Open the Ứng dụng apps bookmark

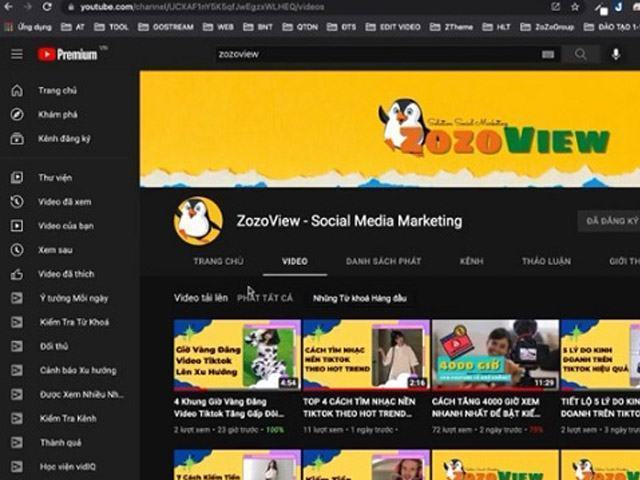point(28,27)
